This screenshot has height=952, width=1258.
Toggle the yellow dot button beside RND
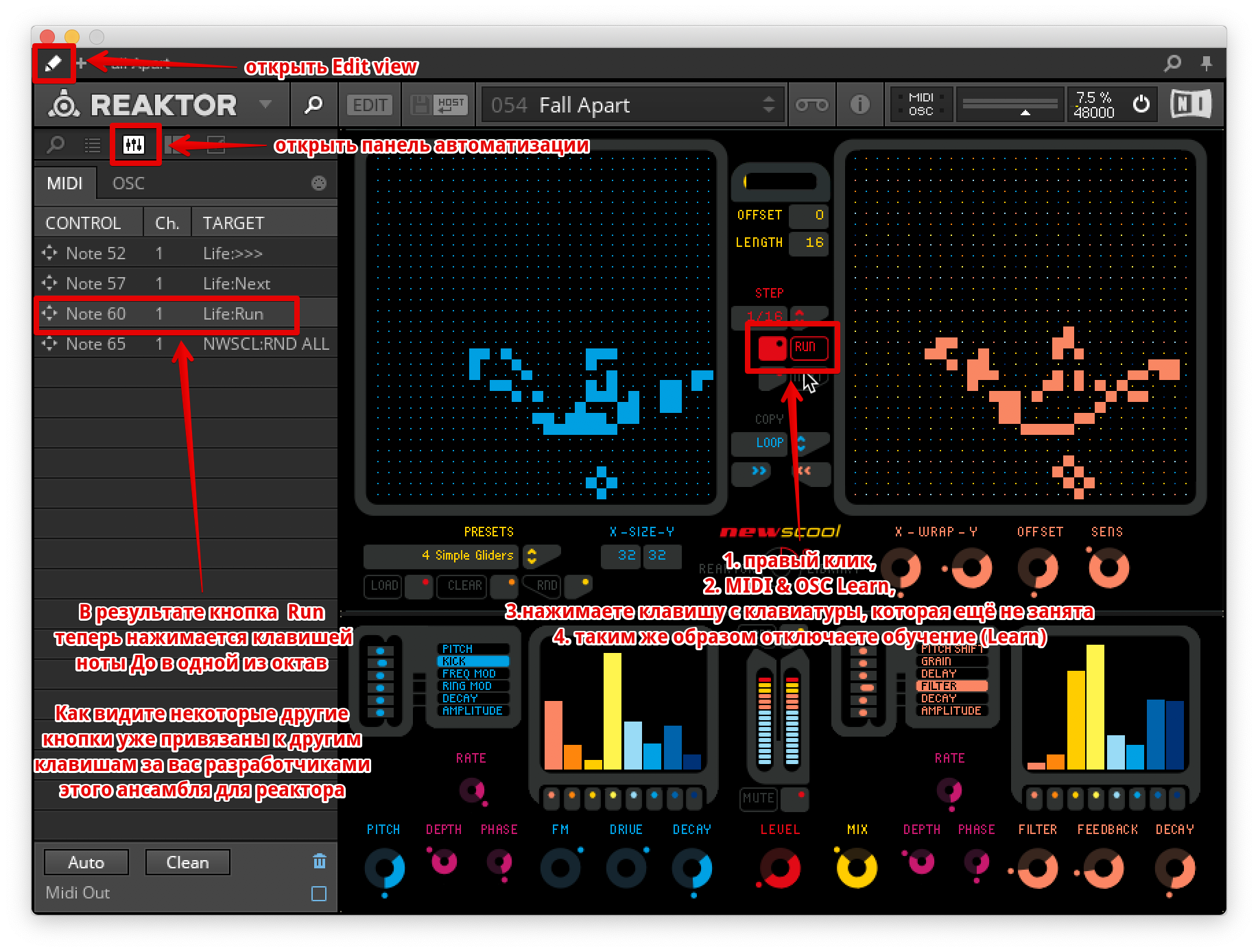point(578,586)
